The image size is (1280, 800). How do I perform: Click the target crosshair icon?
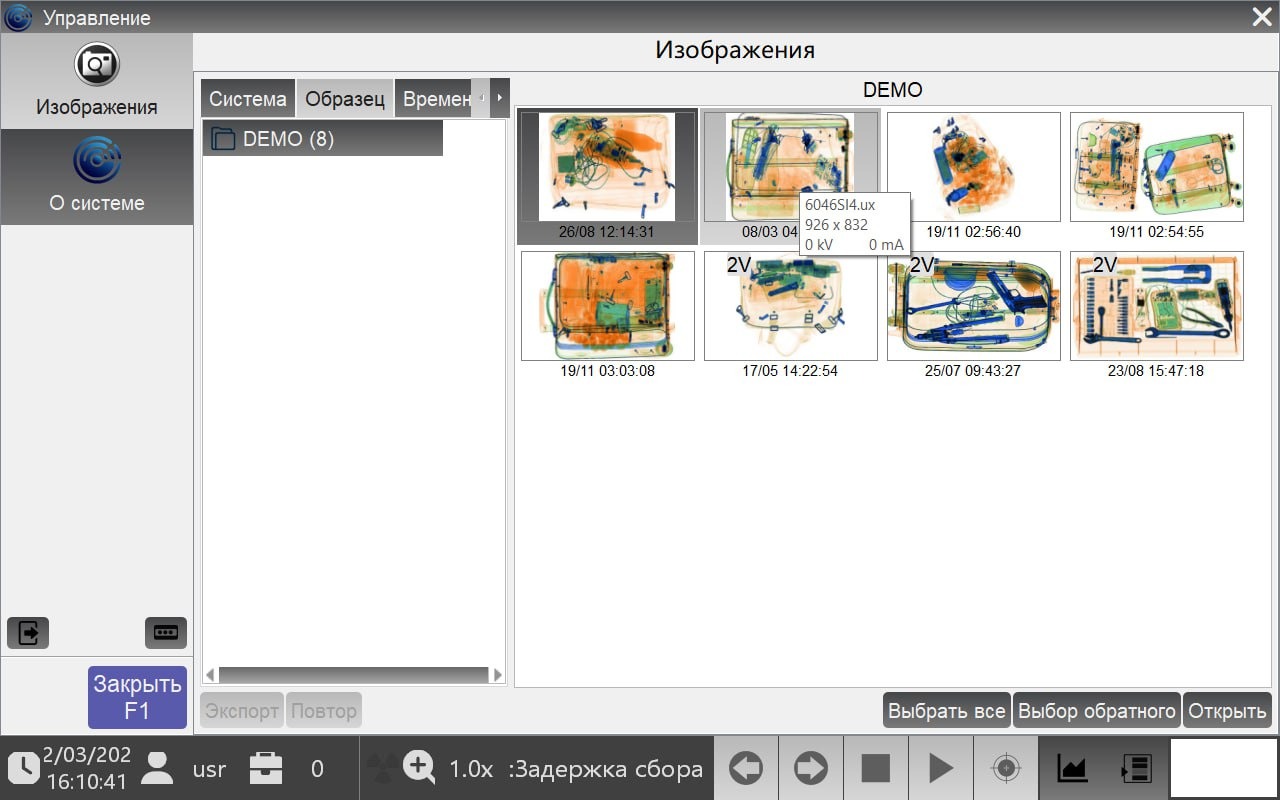pyautogui.click(x=1006, y=768)
